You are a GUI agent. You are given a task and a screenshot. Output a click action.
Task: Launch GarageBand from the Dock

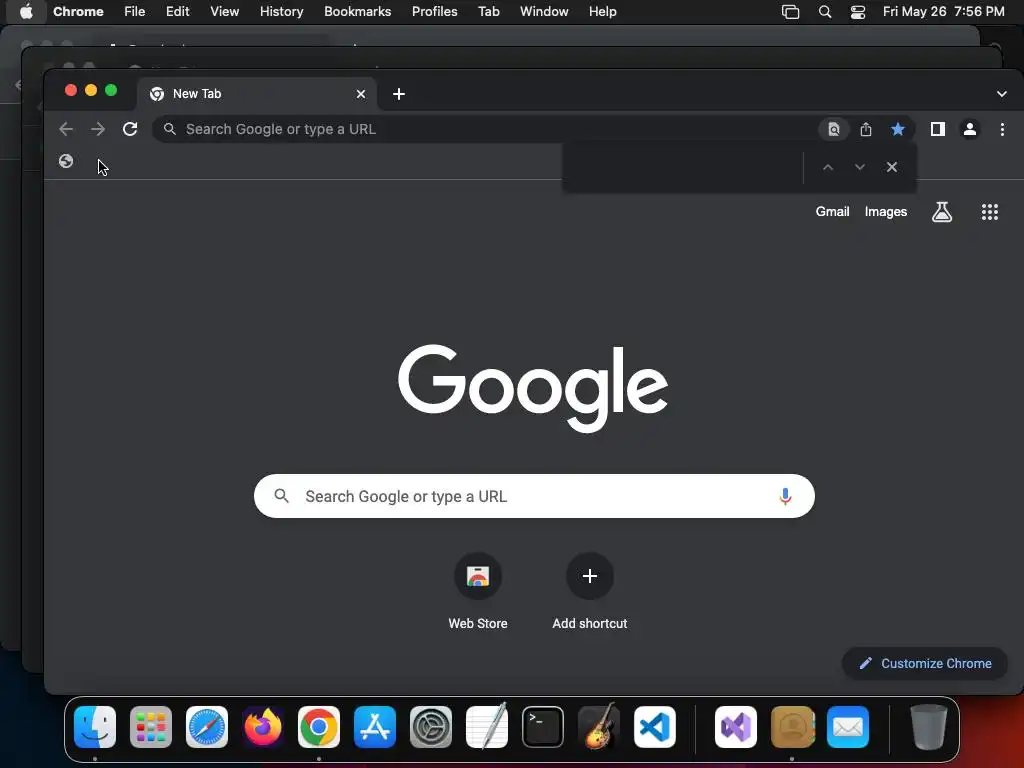tap(599, 727)
